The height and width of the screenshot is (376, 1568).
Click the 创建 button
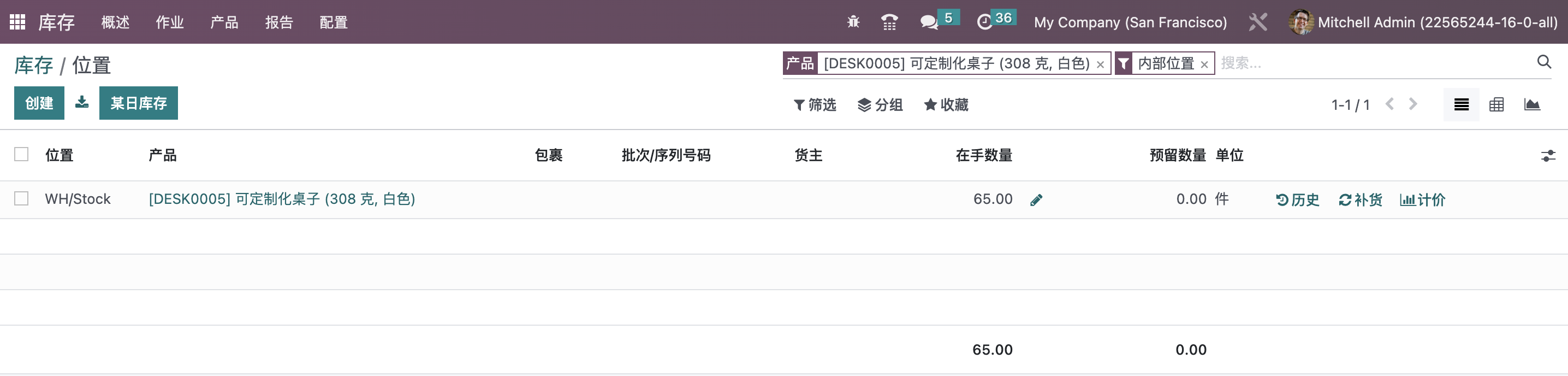pyautogui.click(x=39, y=103)
